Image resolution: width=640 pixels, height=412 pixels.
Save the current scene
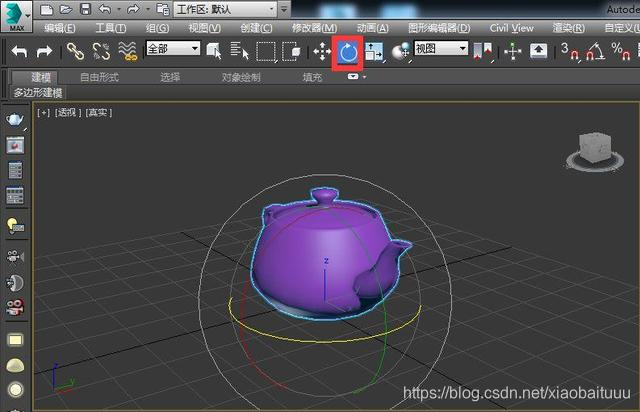pyautogui.click(x=85, y=9)
